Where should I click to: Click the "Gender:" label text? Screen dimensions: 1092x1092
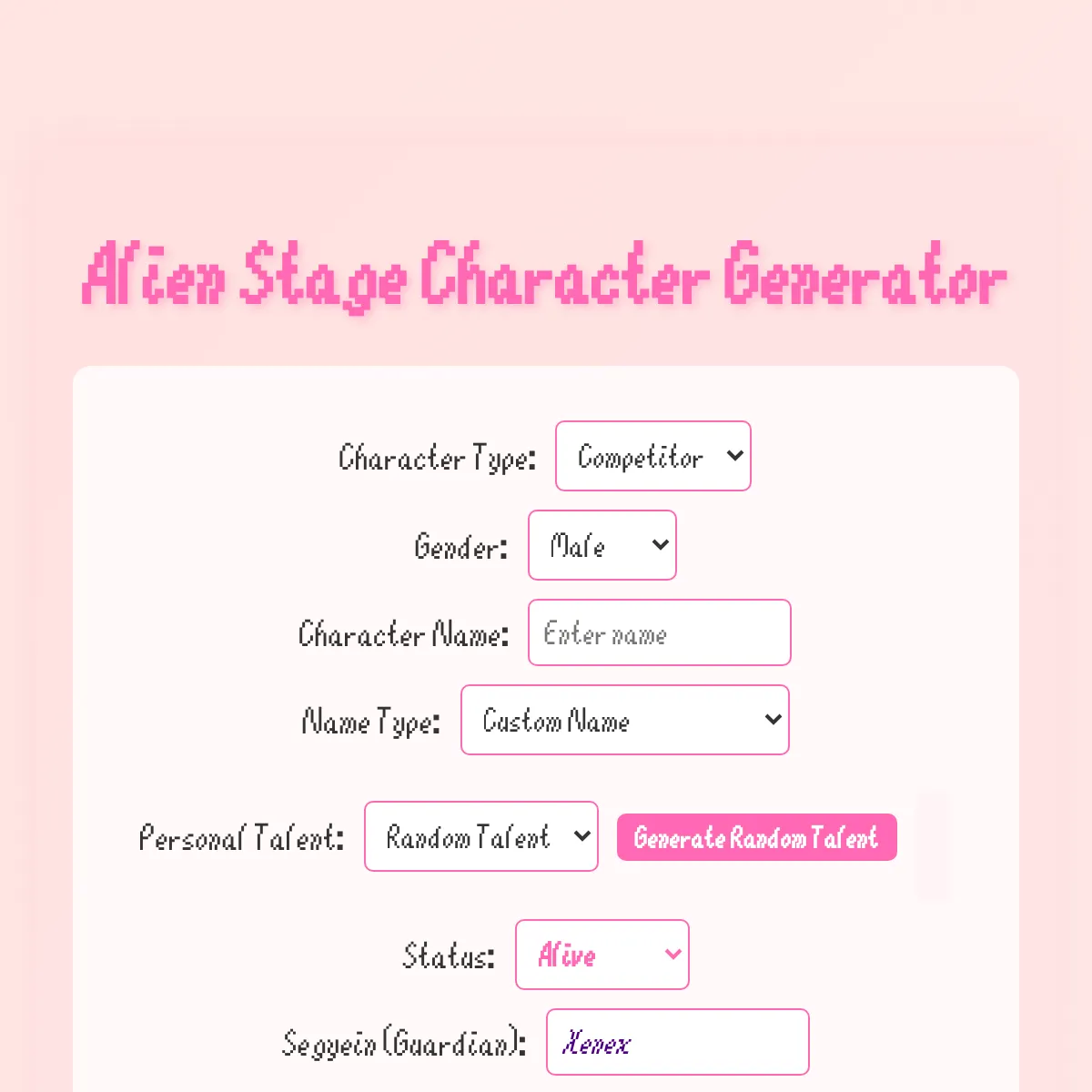point(460,547)
